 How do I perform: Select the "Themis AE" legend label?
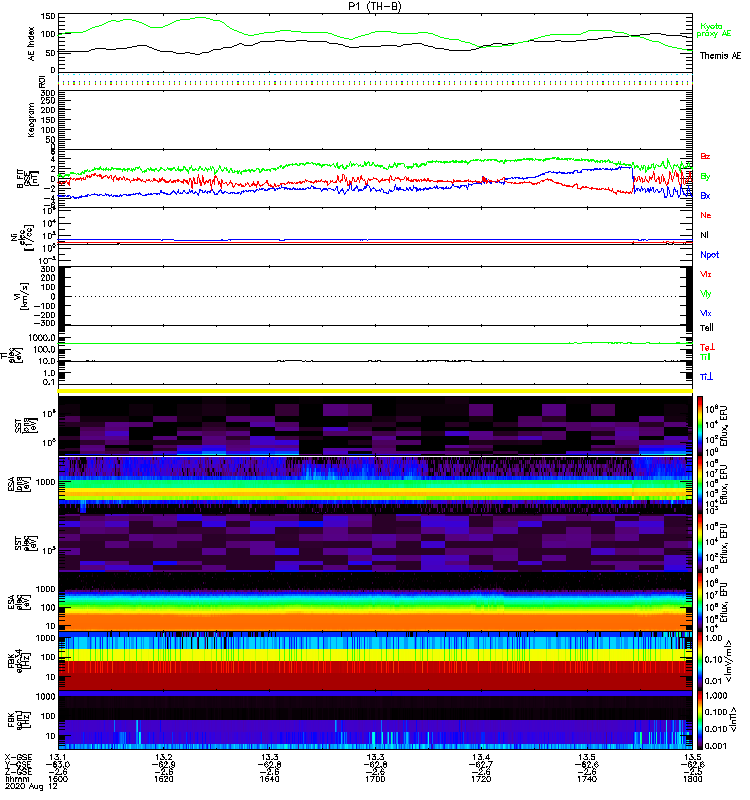(720, 56)
